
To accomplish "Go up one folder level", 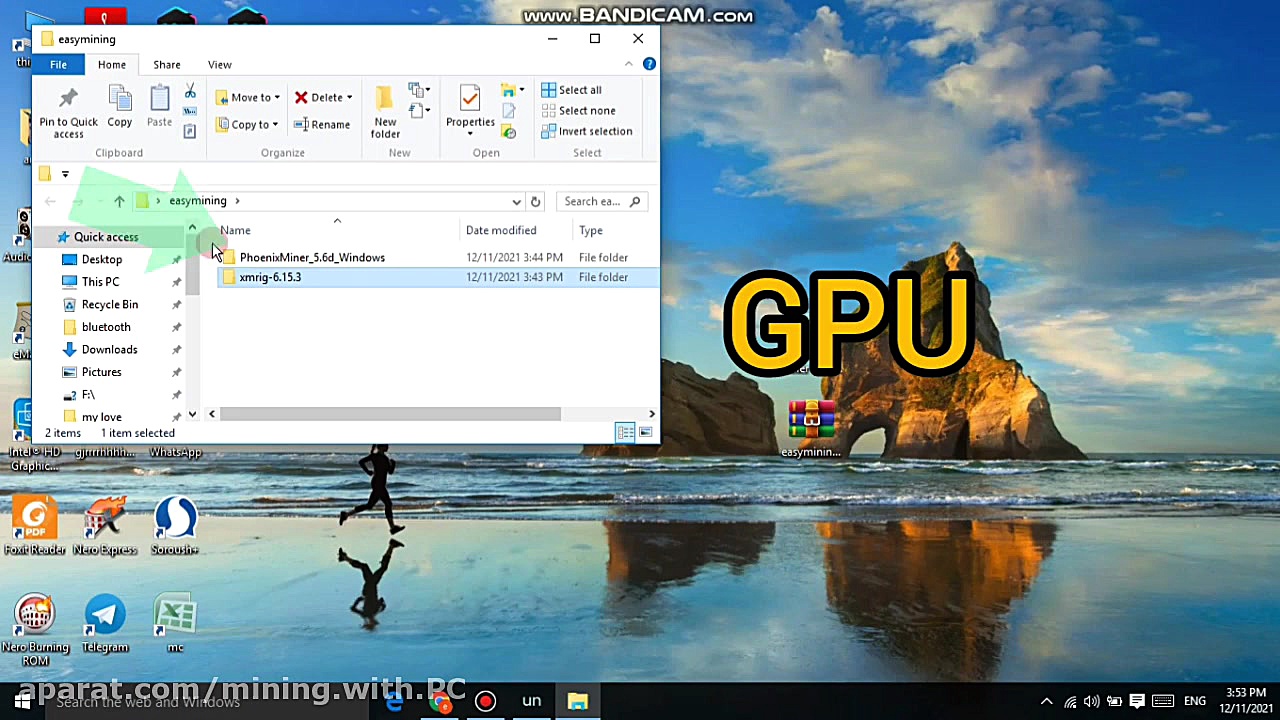I will pos(119,201).
